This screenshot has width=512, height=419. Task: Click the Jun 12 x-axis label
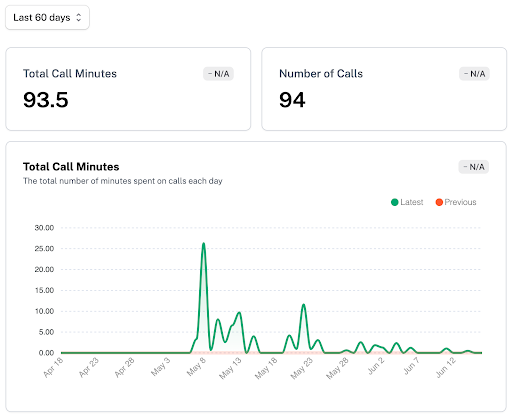point(446,367)
